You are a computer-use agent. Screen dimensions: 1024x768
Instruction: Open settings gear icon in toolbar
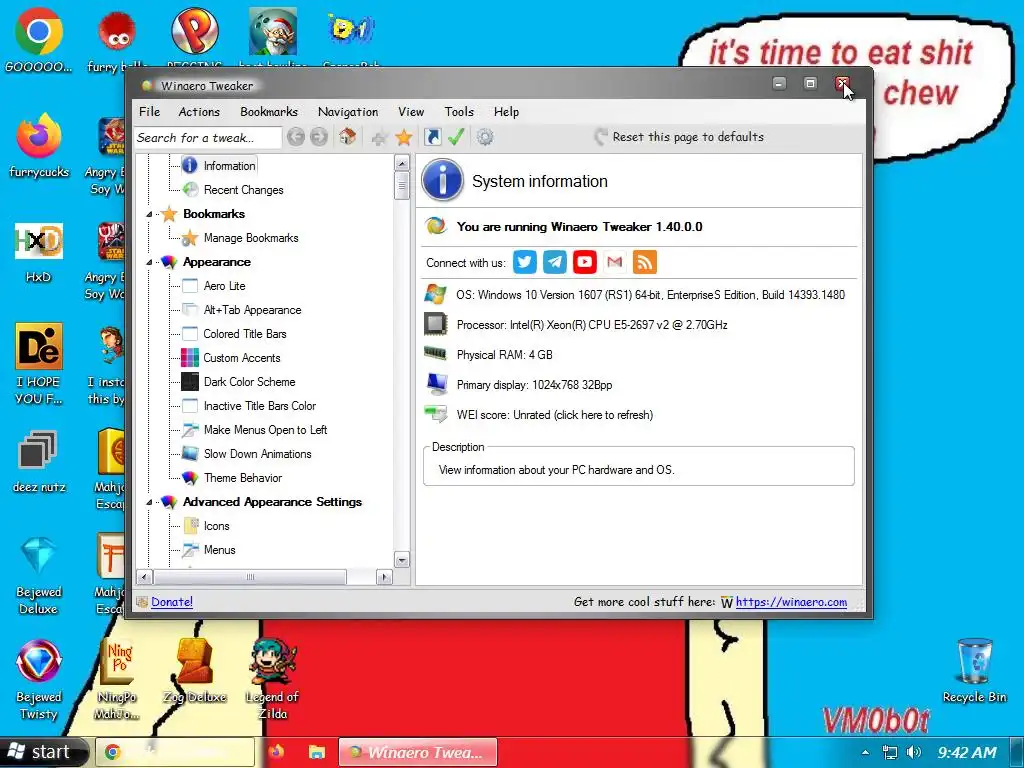(x=485, y=137)
